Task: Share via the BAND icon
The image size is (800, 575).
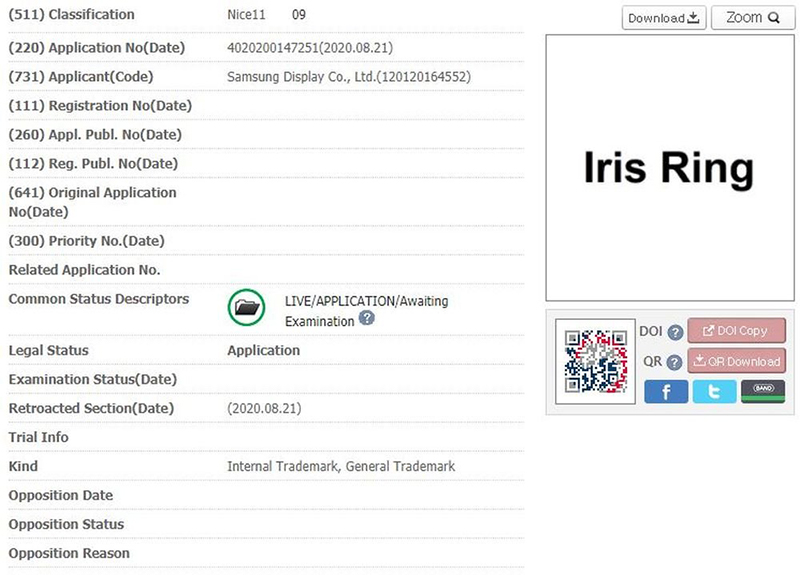Action: (x=762, y=391)
